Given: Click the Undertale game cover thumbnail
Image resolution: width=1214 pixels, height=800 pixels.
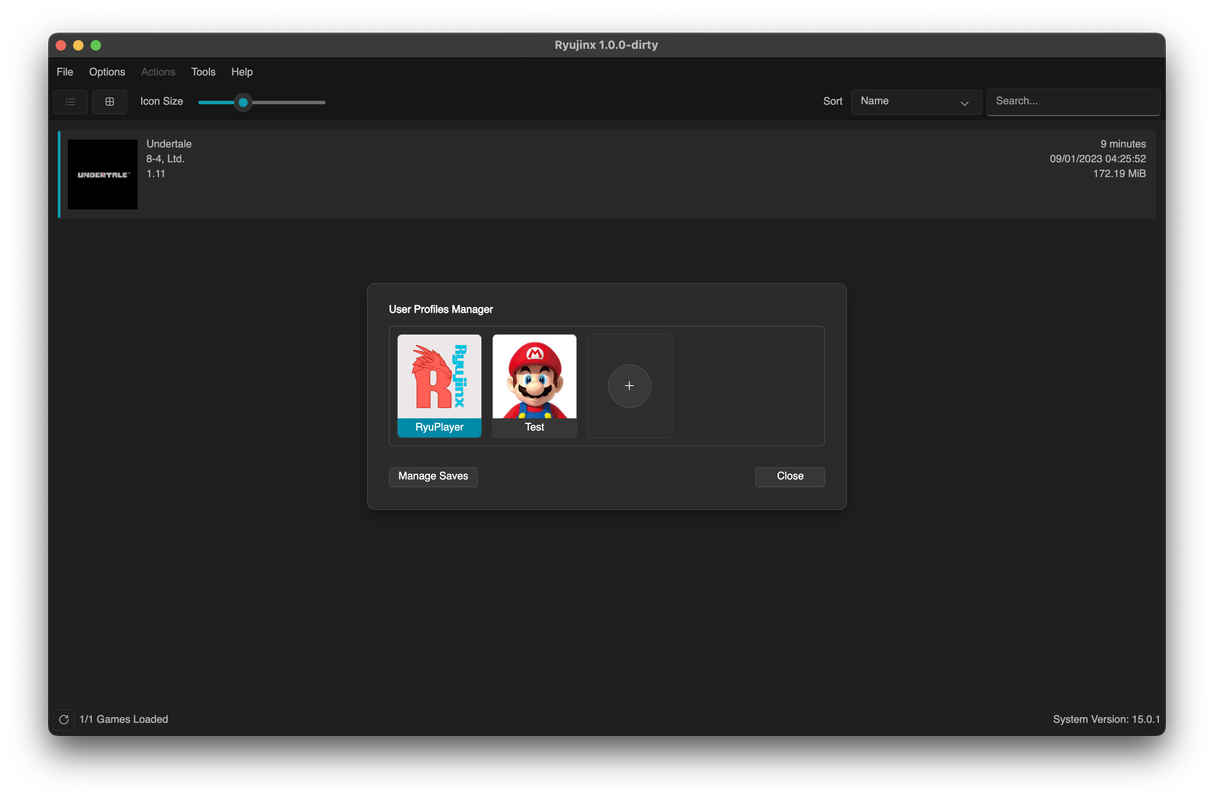Looking at the screenshot, I should 103,174.
